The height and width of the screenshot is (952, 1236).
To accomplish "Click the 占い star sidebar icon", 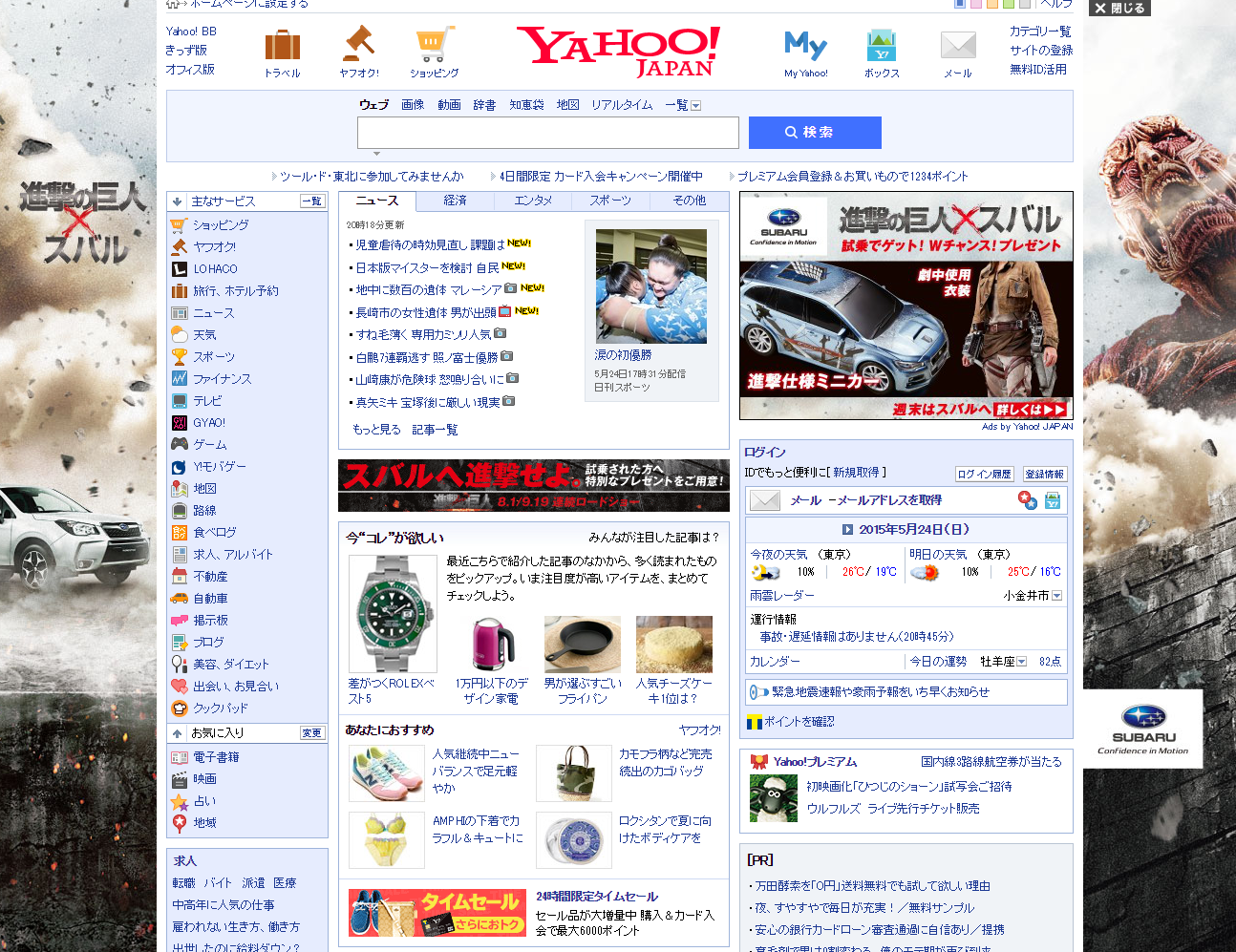I will [179, 801].
